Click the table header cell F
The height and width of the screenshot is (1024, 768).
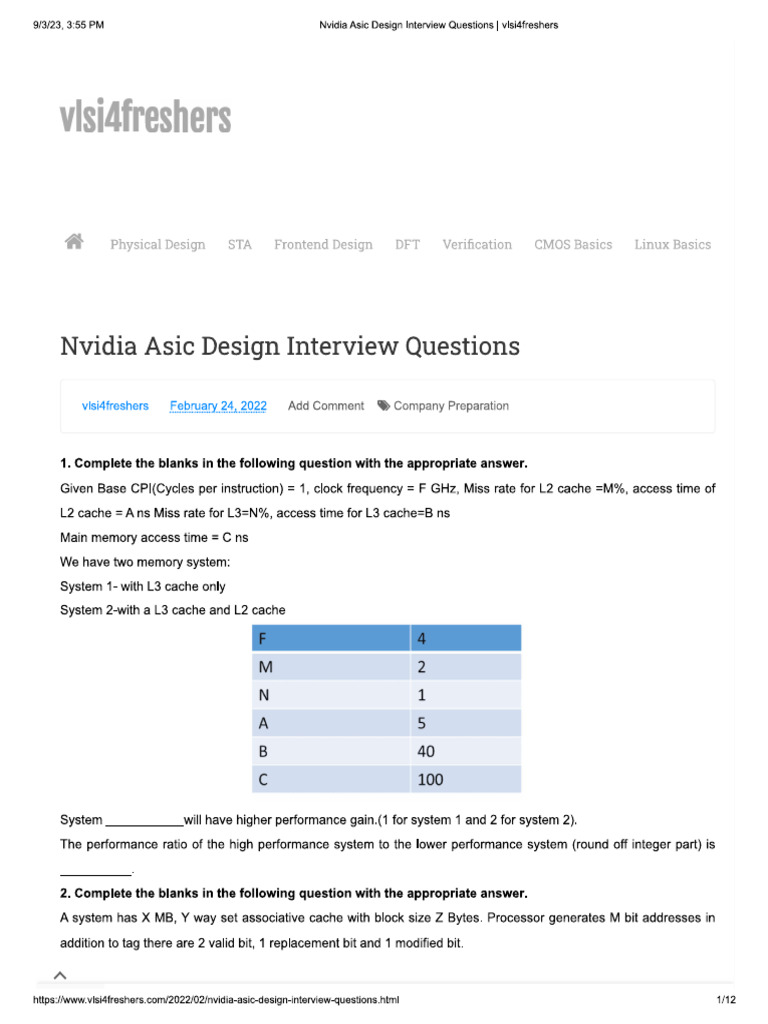pyautogui.click(x=331, y=638)
